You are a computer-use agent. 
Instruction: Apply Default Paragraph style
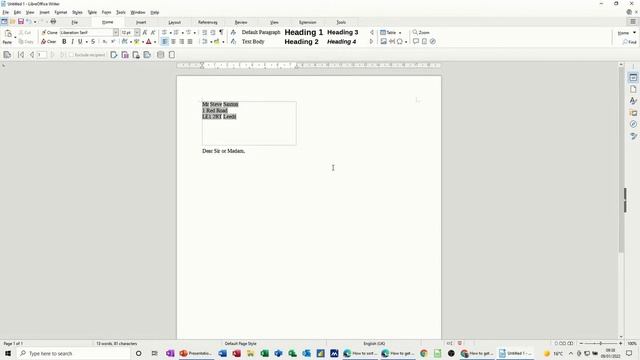click(x=261, y=32)
